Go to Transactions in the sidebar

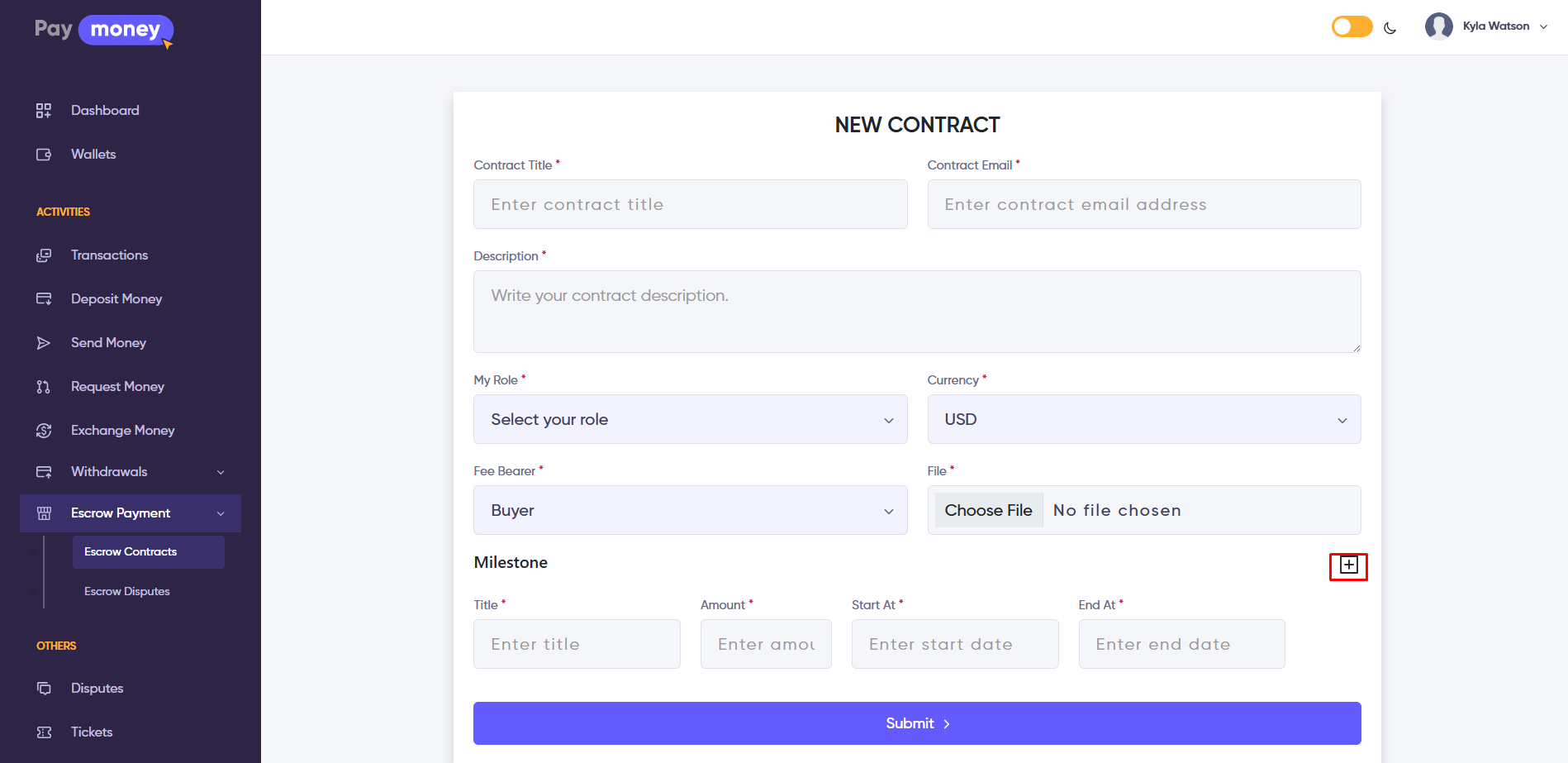point(109,255)
